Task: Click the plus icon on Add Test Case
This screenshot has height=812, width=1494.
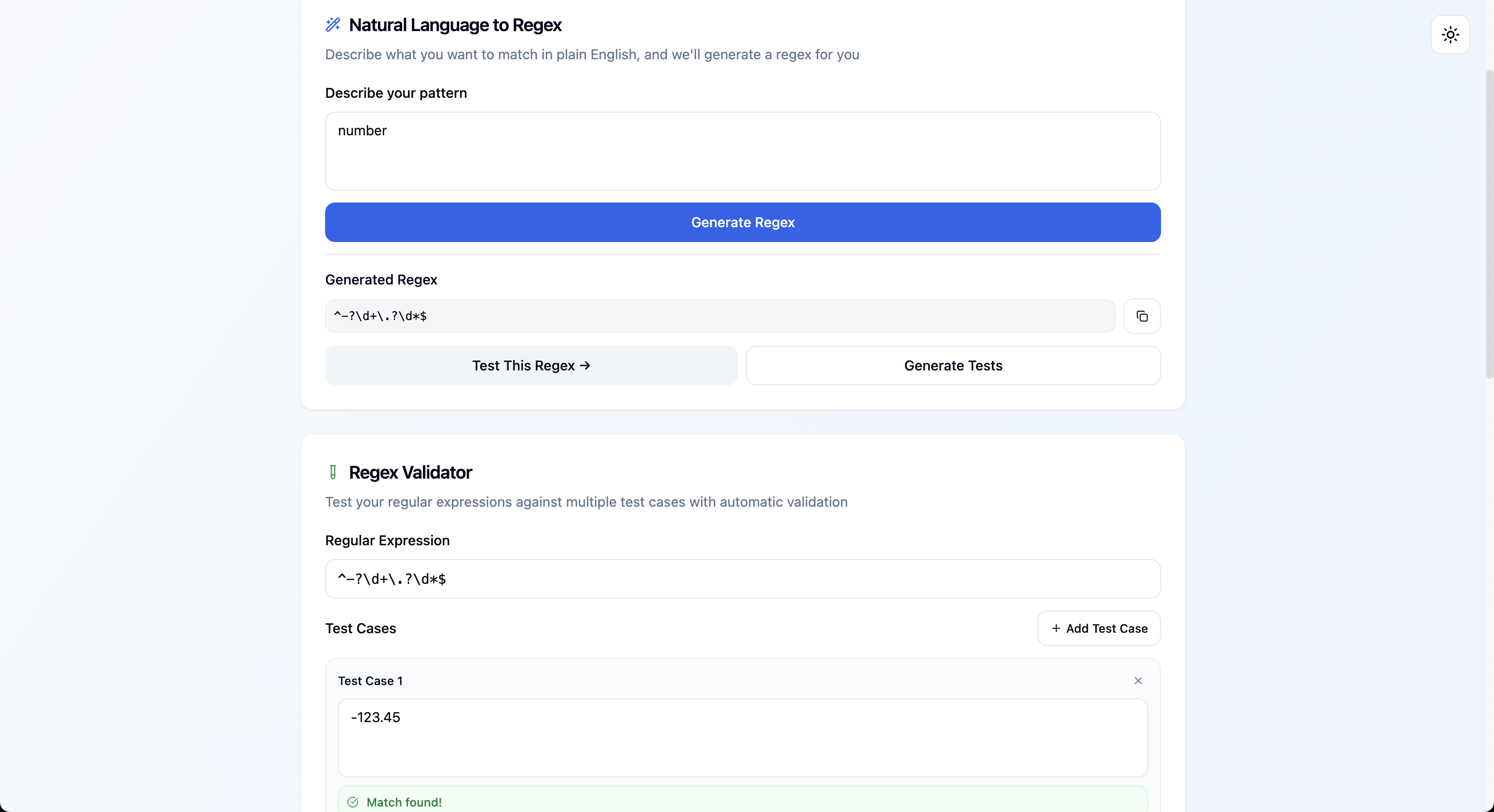Action: click(x=1056, y=628)
